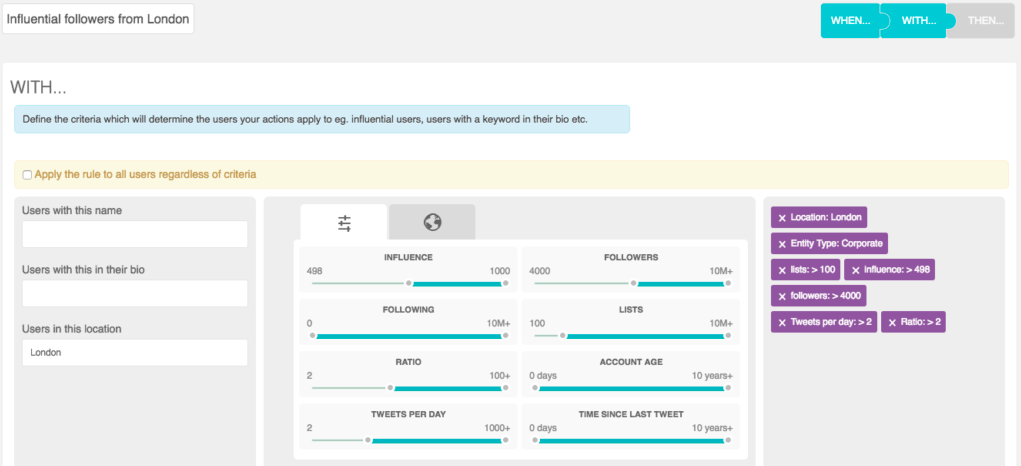This screenshot has width=1021, height=466.
Task: Click the Following slider minimum handle
Action: click(313, 336)
